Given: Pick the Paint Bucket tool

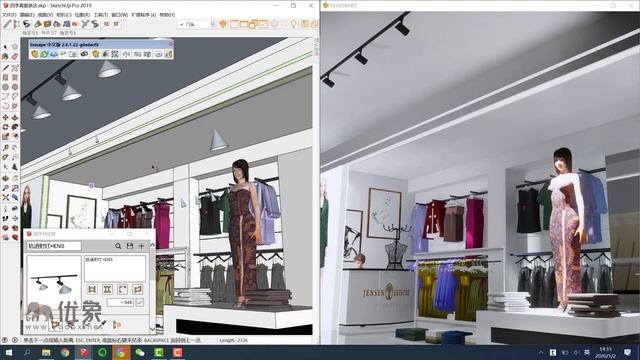Looking at the screenshot, I should (x=5, y=56).
